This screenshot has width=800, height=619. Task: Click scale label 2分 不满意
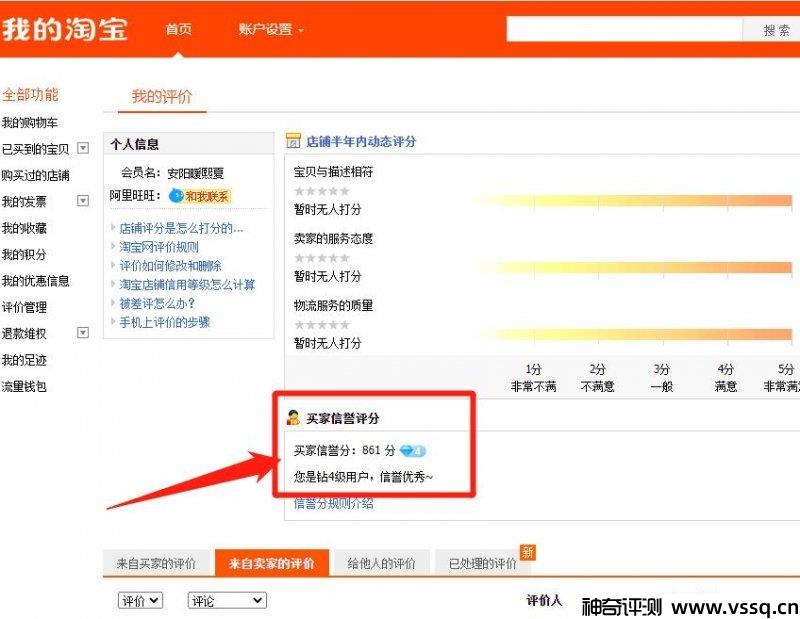(597, 378)
